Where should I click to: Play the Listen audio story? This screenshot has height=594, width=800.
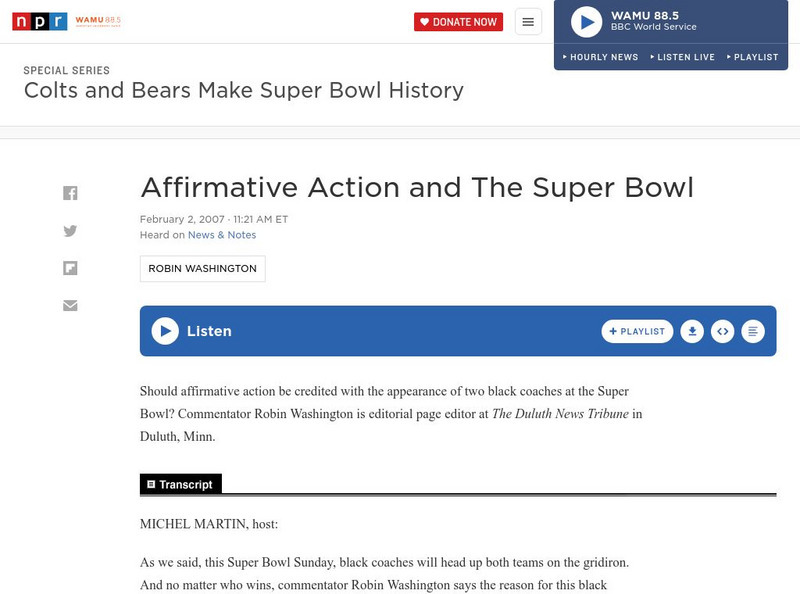pyautogui.click(x=165, y=331)
